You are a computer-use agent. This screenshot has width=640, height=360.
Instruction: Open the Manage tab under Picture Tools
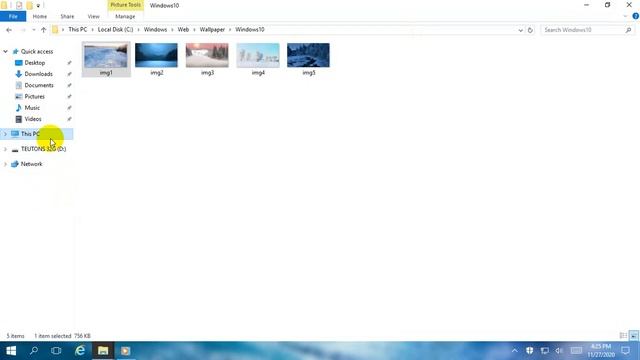tap(125, 16)
